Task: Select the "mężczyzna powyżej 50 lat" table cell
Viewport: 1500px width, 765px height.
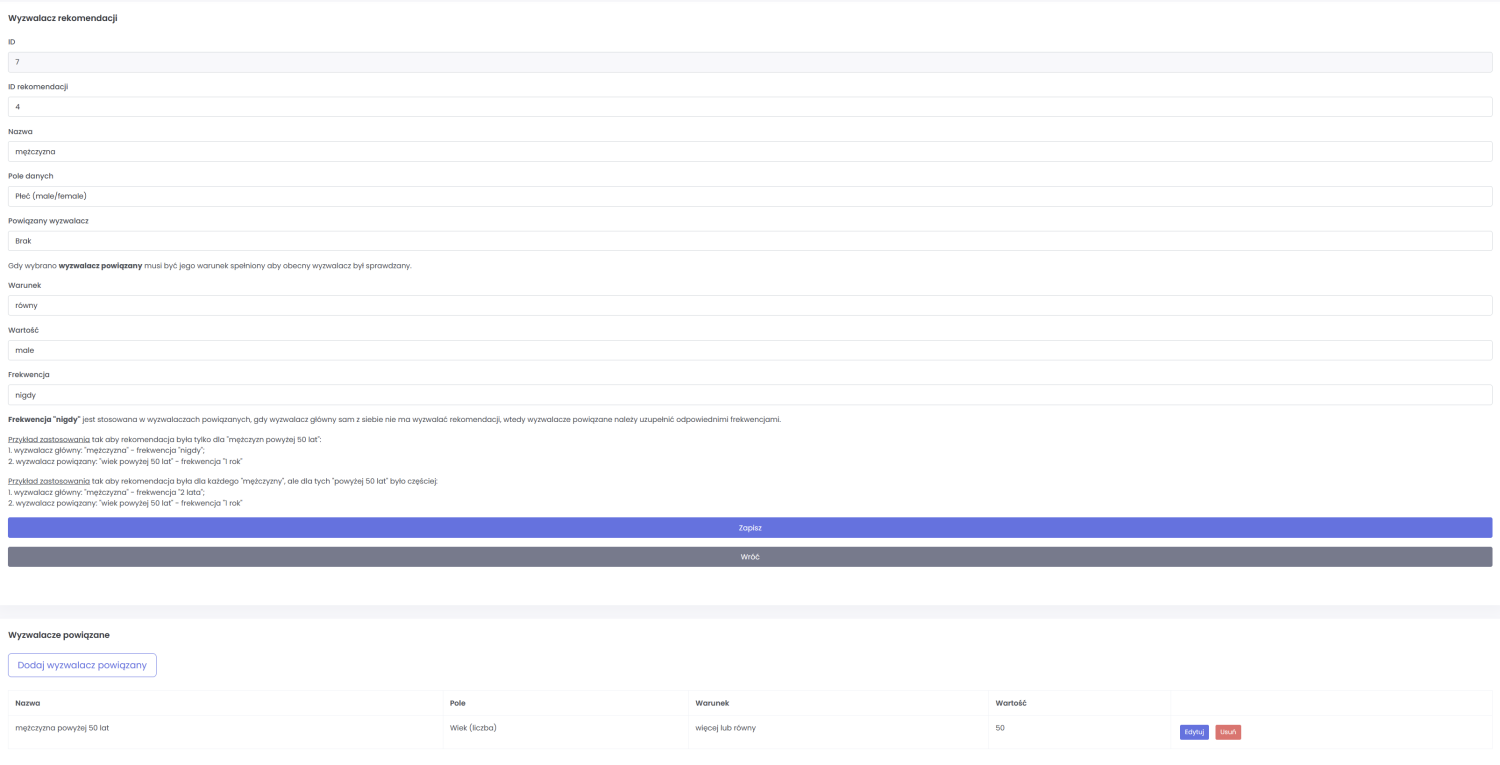Action: (62, 728)
